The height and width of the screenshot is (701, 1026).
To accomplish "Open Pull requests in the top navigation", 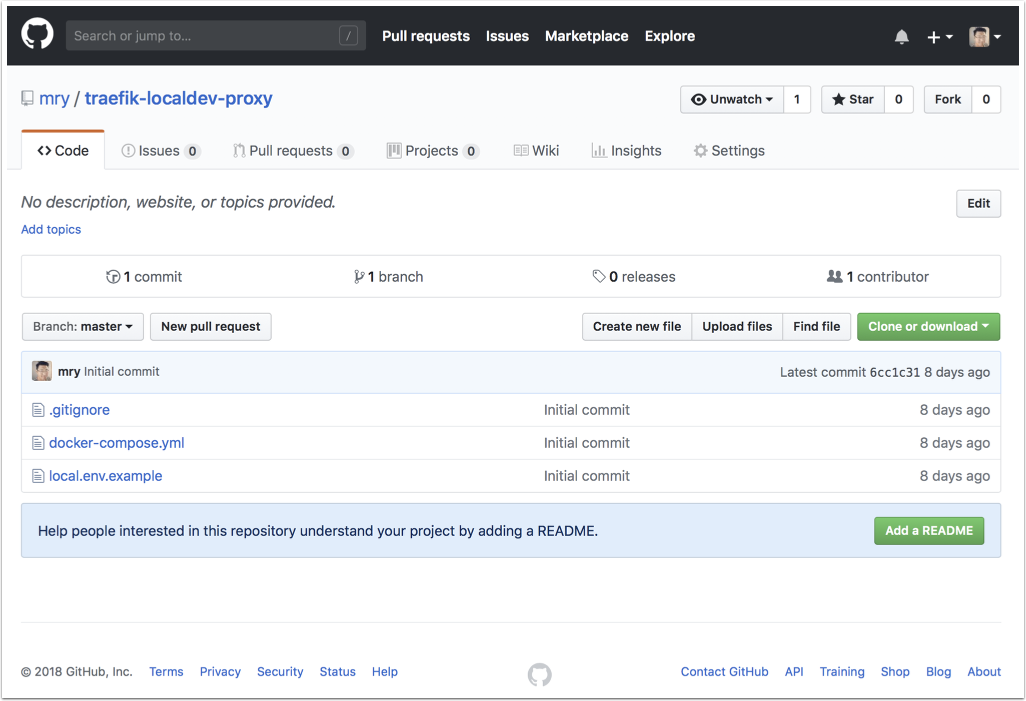I will [x=426, y=36].
